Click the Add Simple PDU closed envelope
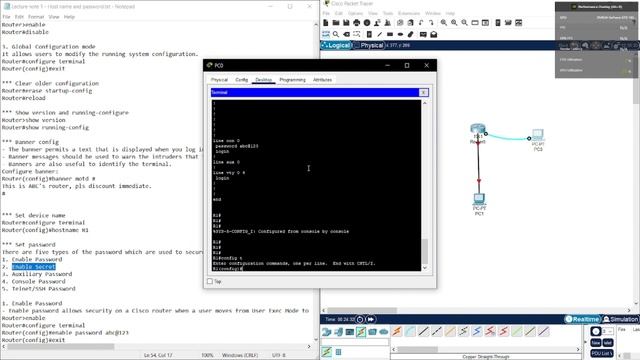 point(423,34)
